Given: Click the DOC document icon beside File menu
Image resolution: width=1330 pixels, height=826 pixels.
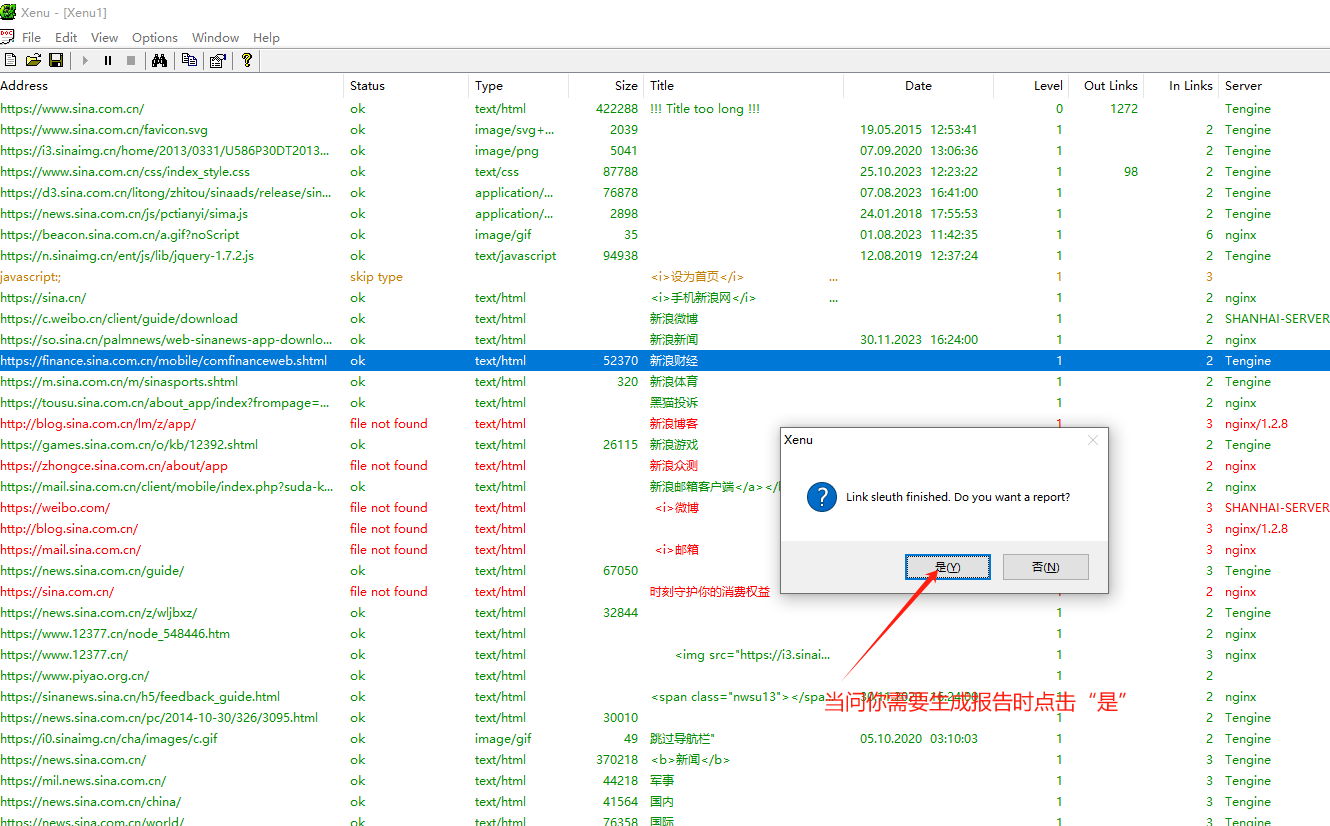Looking at the screenshot, I should [7, 37].
